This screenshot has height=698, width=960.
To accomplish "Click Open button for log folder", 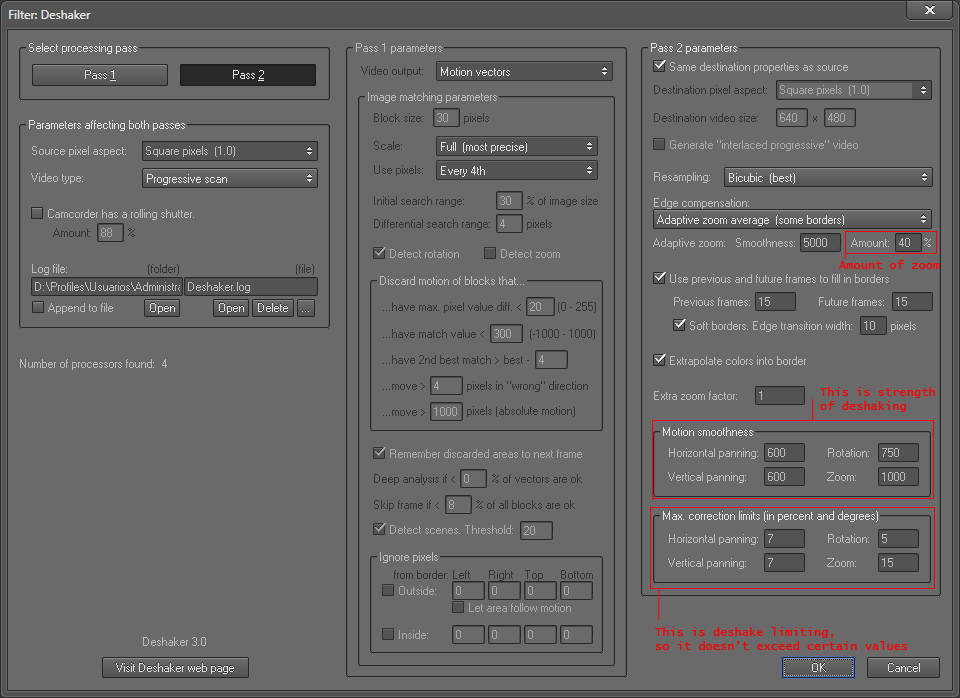I will click(162, 308).
